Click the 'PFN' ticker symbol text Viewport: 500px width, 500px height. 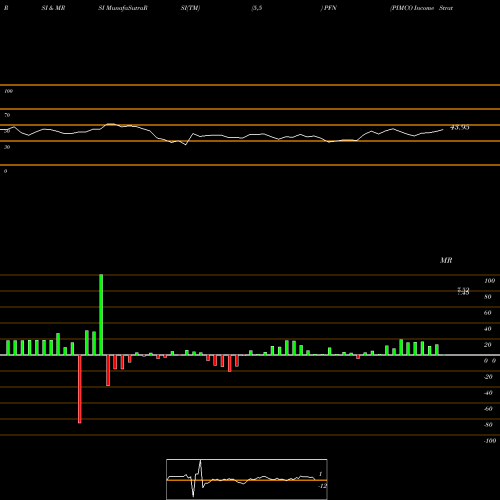[330, 8]
